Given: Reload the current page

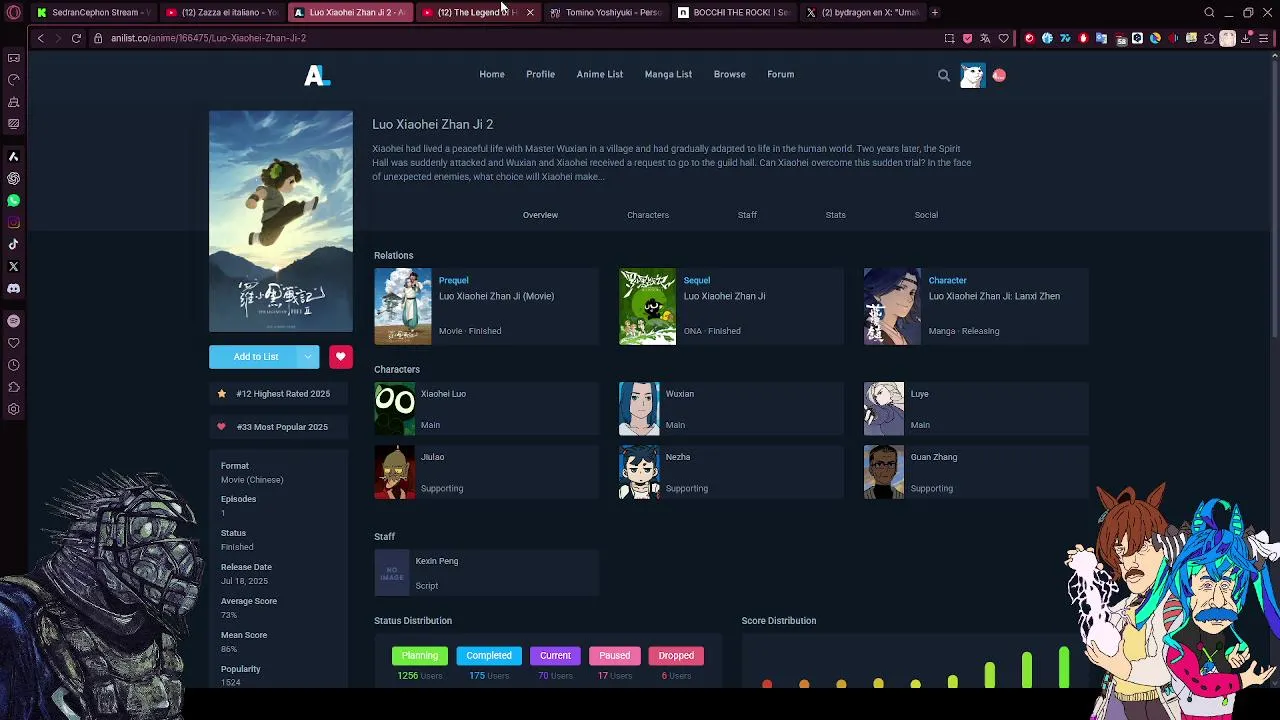Looking at the screenshot, I should click(76, 38).
